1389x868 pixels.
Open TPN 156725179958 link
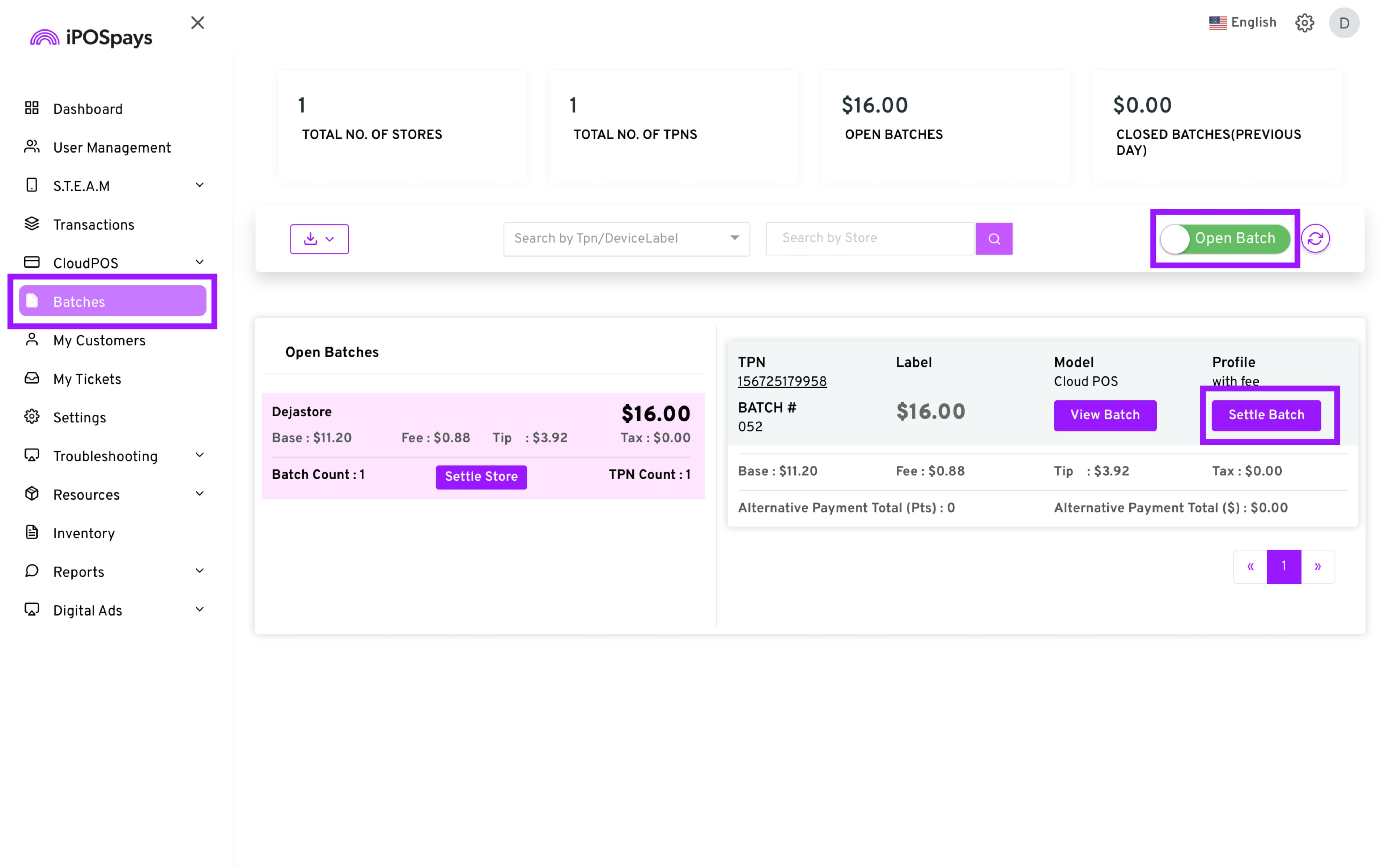(x=782, y=381)
